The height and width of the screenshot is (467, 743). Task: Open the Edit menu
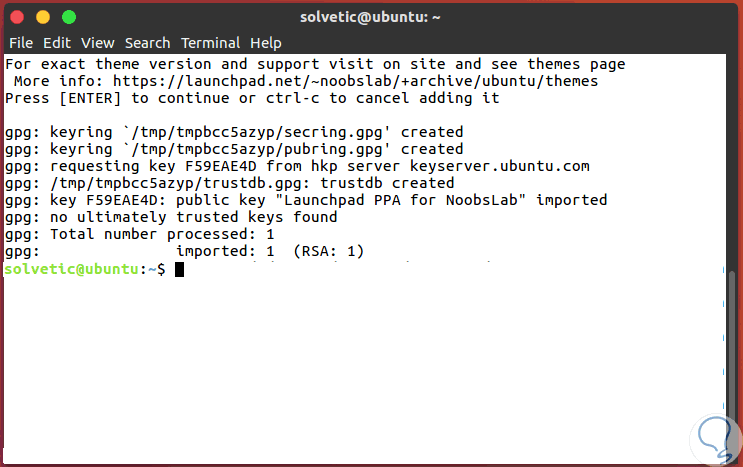(56, 43)
